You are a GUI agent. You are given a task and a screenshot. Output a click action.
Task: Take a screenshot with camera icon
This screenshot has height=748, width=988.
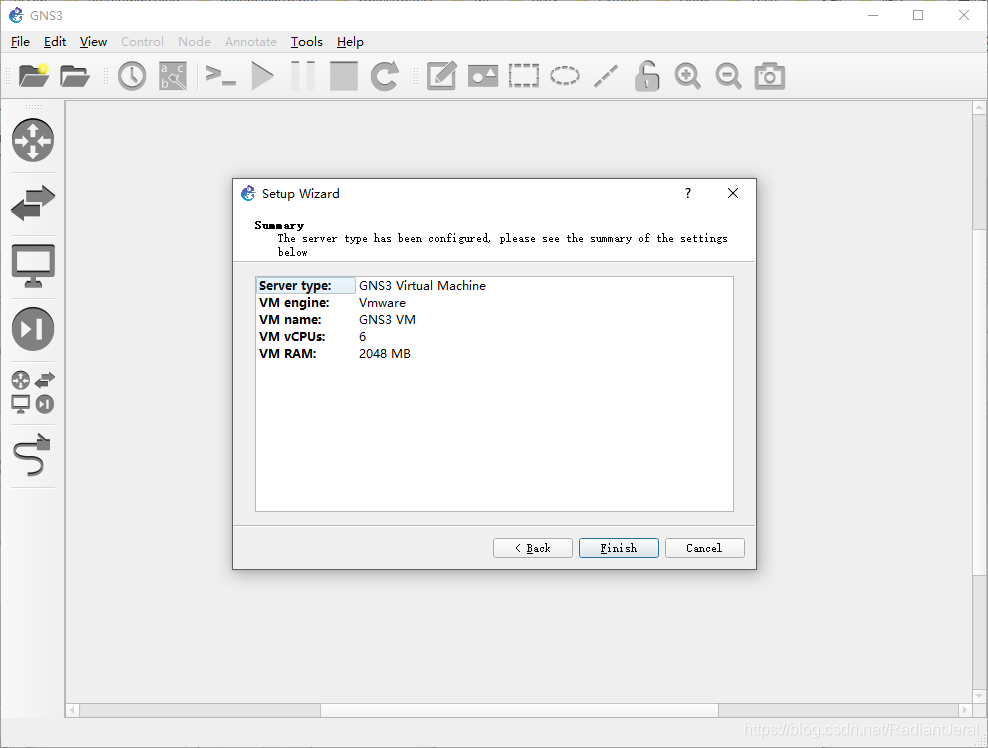click(769, 76)
